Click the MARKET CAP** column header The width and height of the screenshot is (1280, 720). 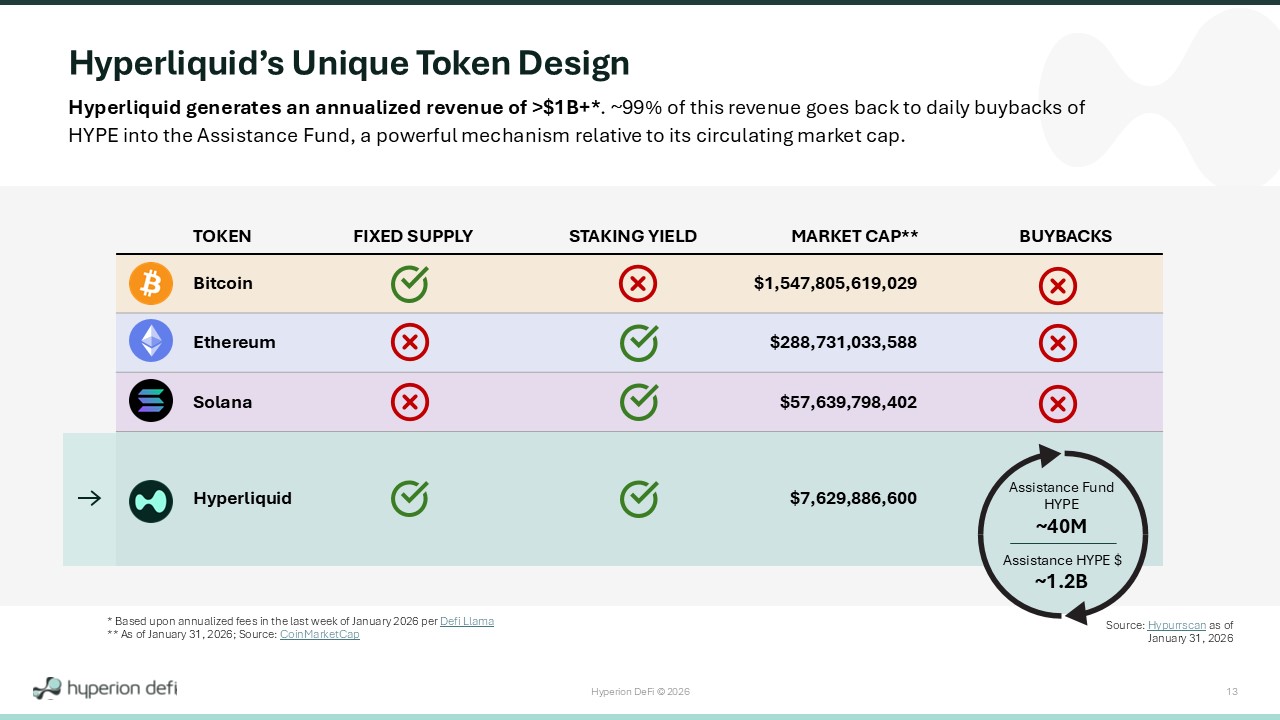pos(854,237)
